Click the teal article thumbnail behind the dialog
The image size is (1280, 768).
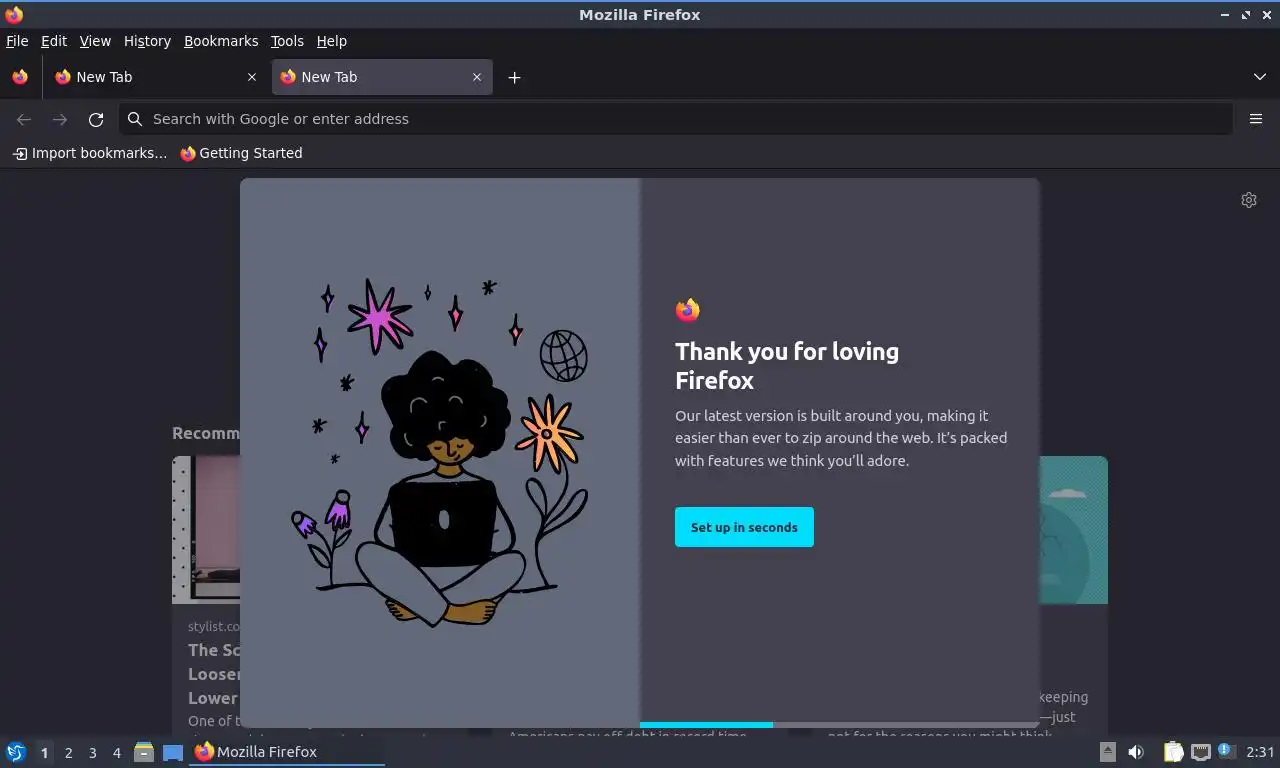(x=1074, y=530)
